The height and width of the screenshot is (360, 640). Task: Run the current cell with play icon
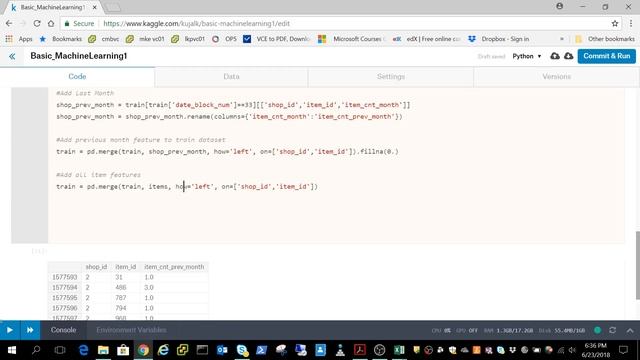tap(10, 330)
